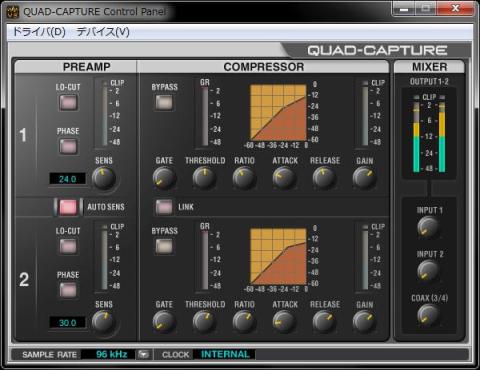Click the mixer COAX (3/4) knob
The image size is (480, 370).
(428, 315)
